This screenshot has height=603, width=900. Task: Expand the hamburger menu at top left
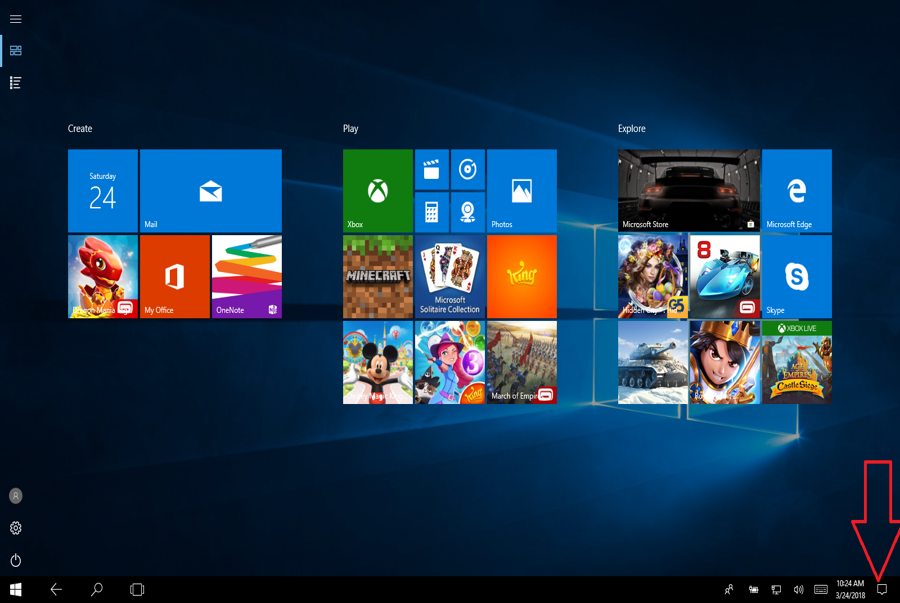(x=15, y=19)
